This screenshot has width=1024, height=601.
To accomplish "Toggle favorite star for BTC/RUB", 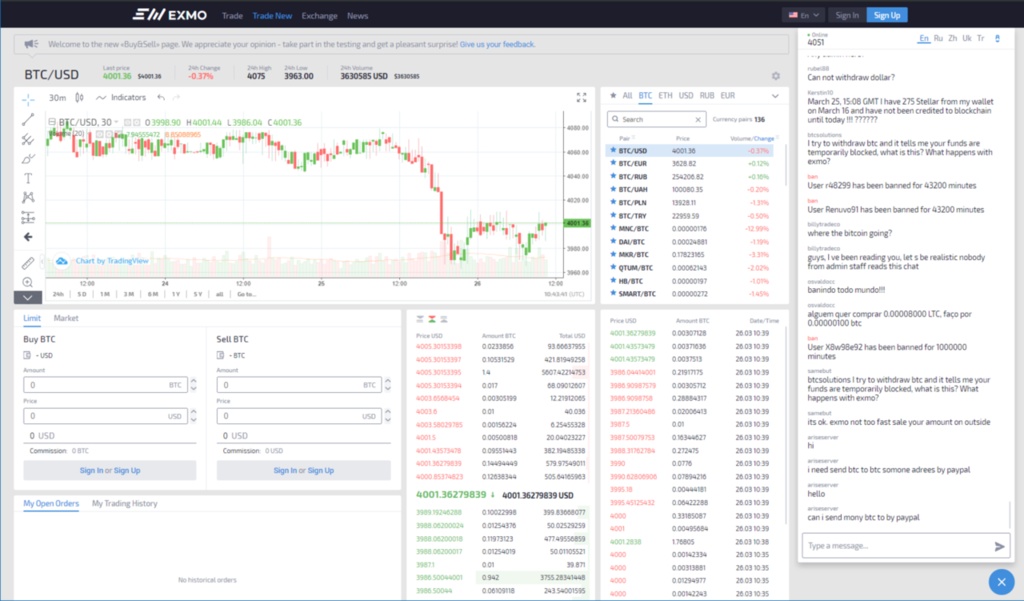I will coord(613,176).
